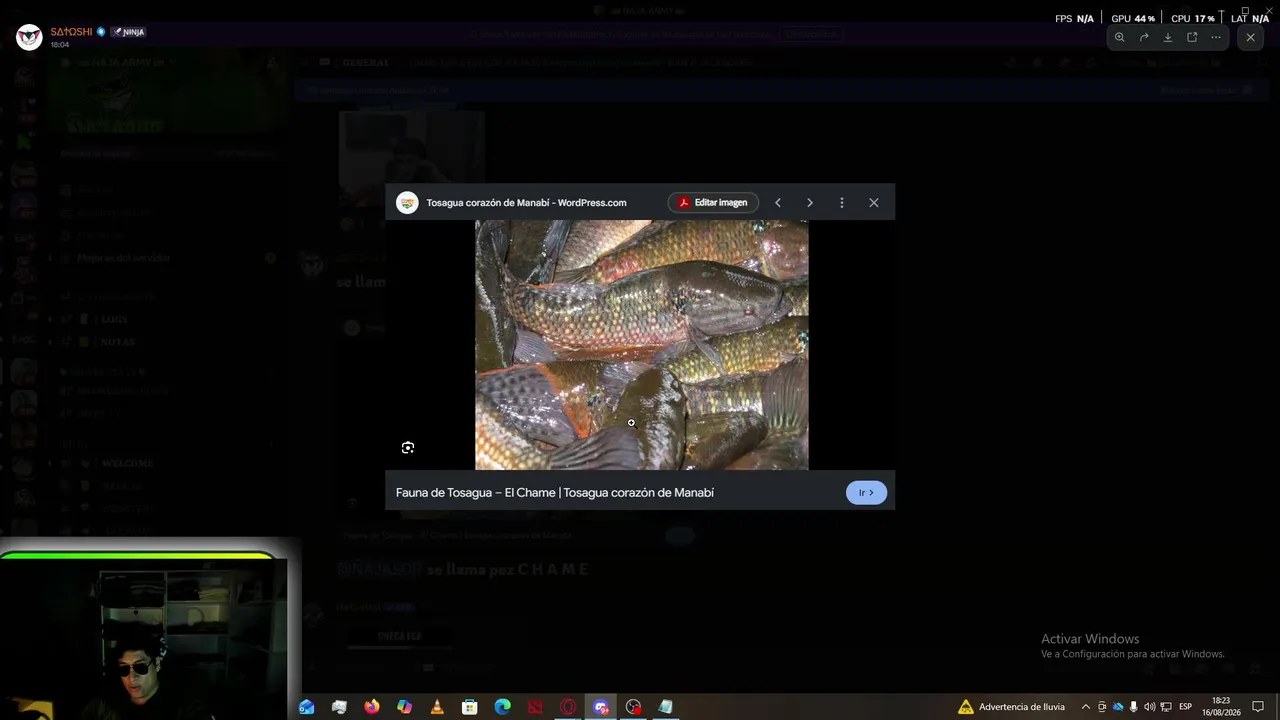Open the 'Advertencia de lluvia' weather alert
The width and height of the screenshot is (1280, 720).
click(x=1012, y=707)
